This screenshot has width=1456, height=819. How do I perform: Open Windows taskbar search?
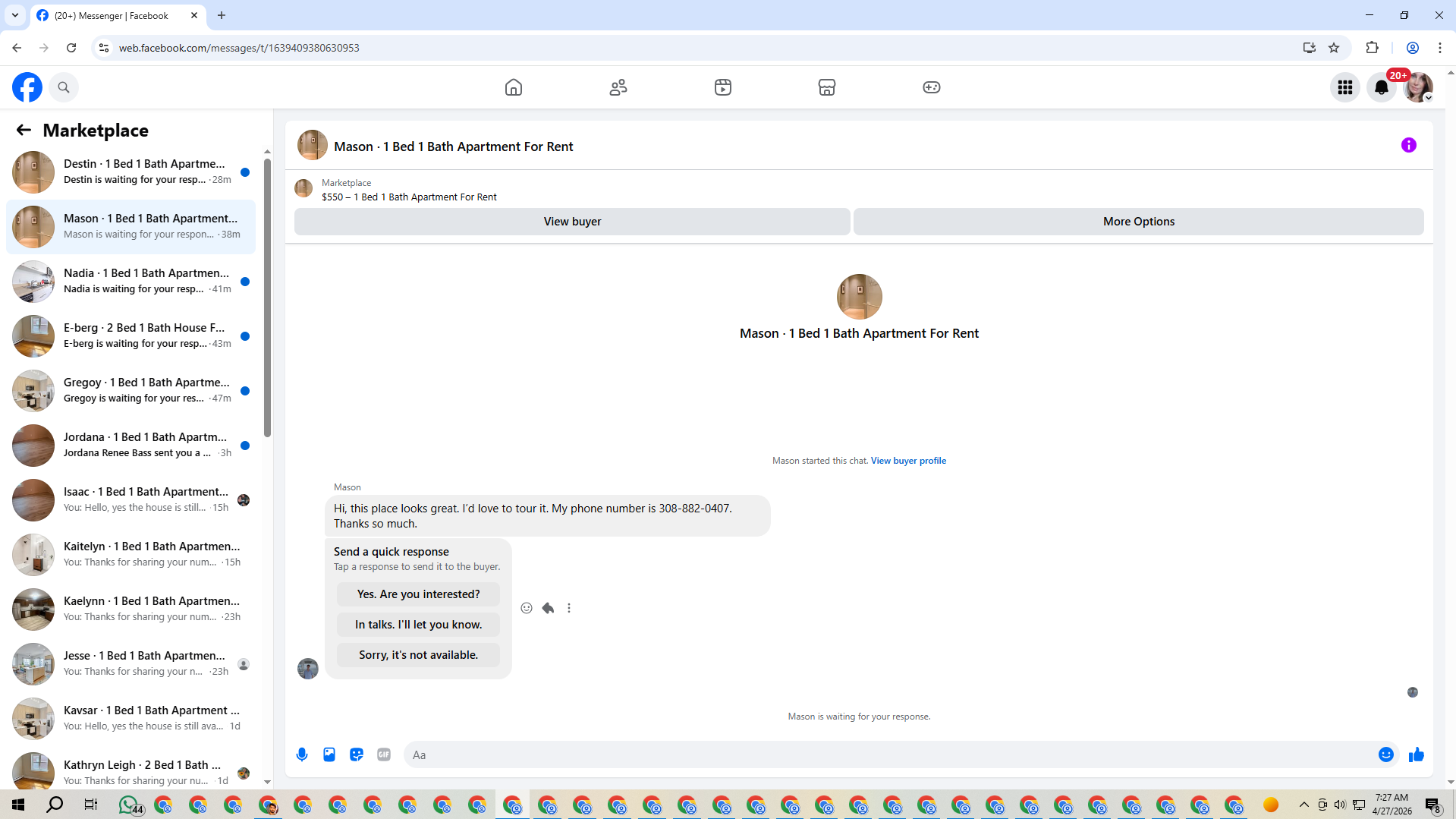[55, 805]
